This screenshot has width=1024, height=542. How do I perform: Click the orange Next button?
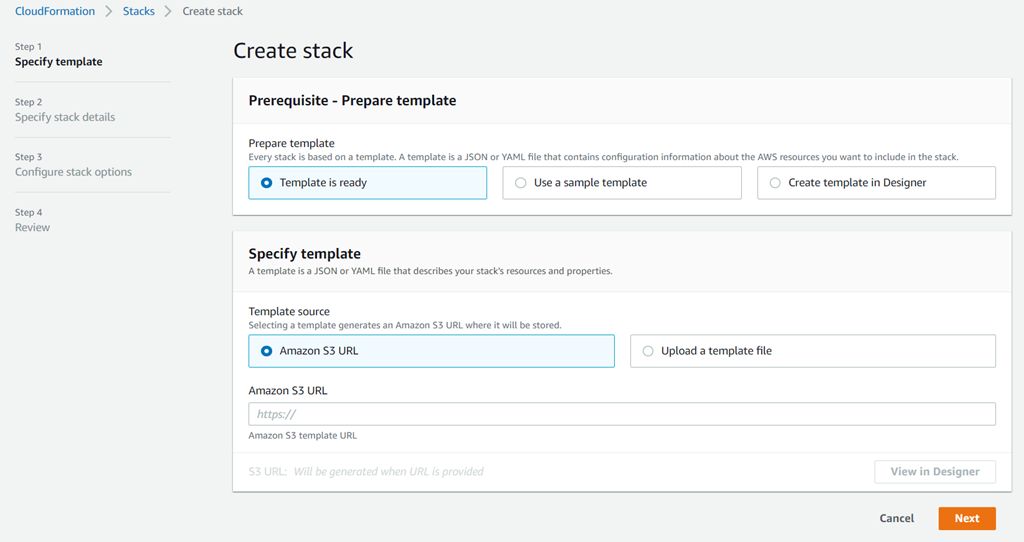966,518
